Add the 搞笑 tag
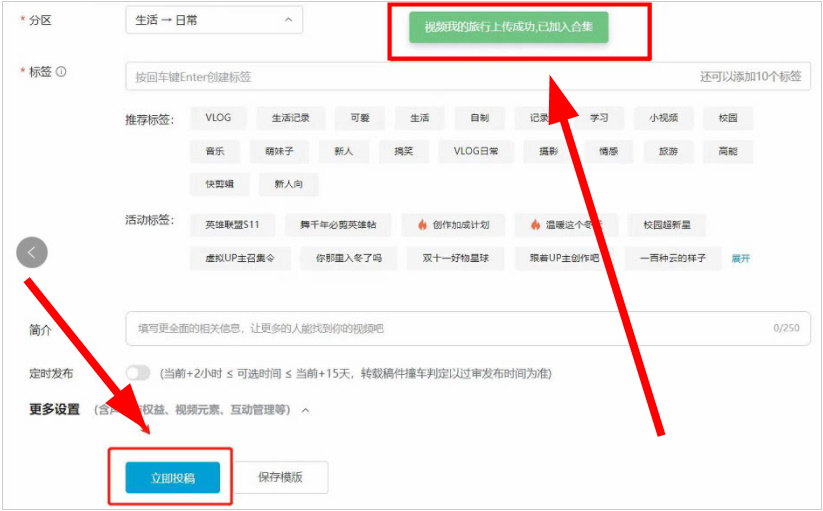The width and height of the screenshot is (823, 511). (404, 151)
